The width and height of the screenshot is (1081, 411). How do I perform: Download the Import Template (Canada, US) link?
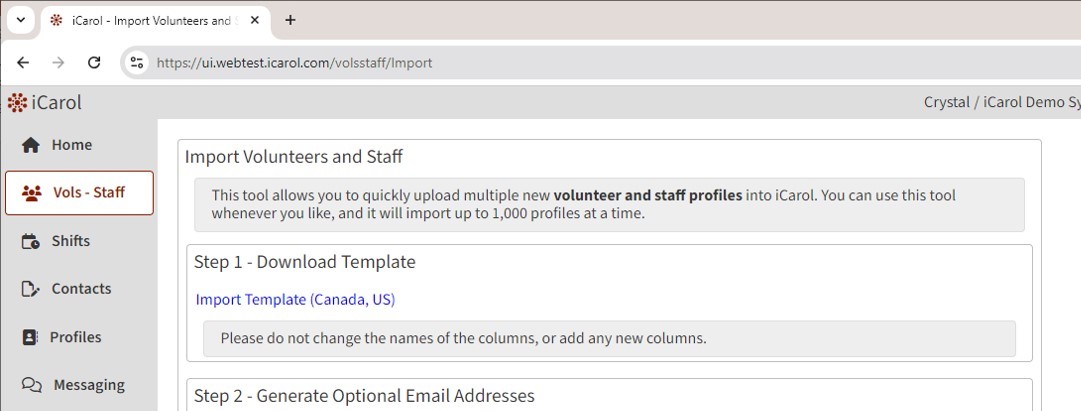click(295, 299)
